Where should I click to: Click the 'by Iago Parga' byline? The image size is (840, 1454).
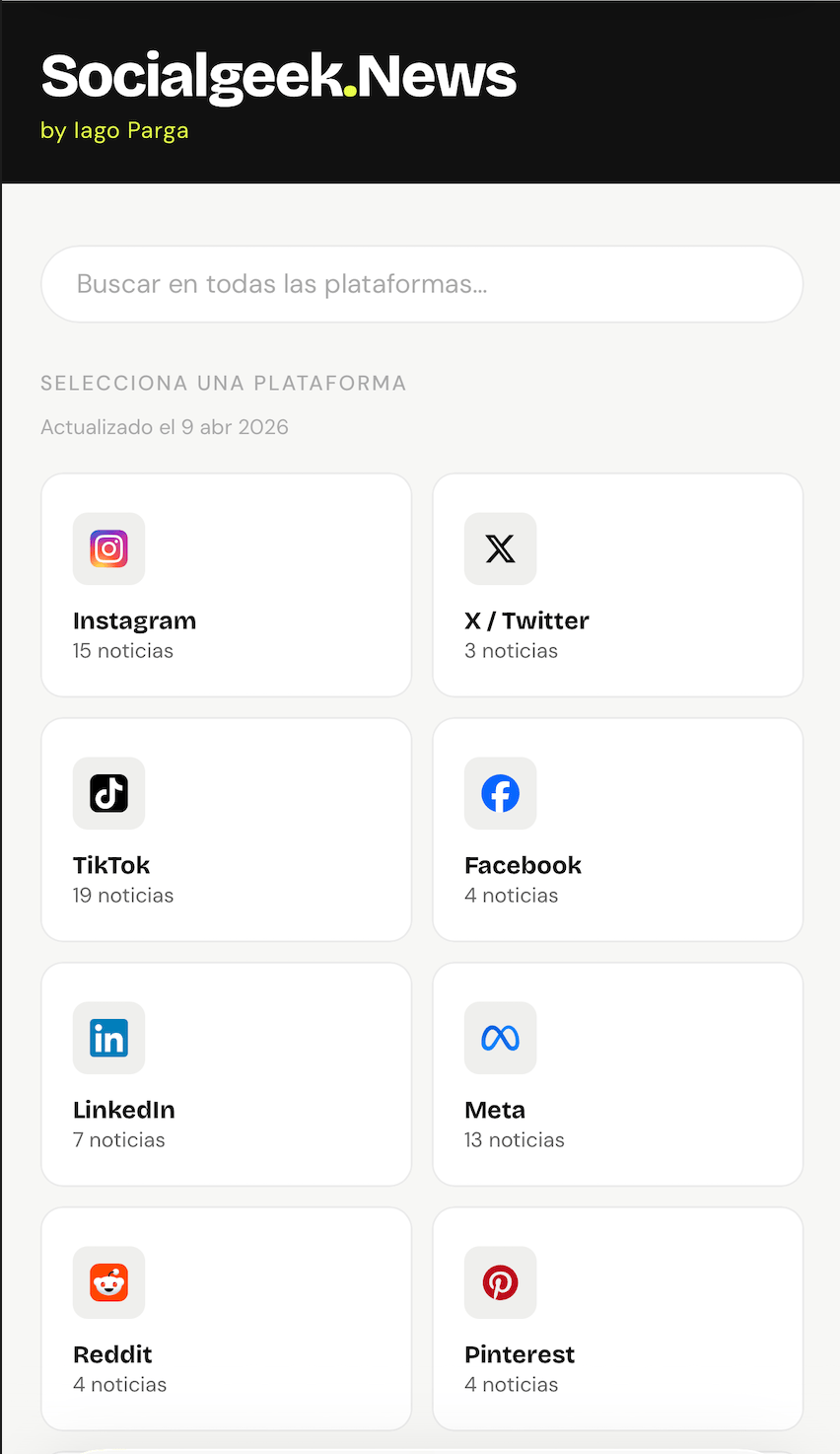(x=114, y=130)
